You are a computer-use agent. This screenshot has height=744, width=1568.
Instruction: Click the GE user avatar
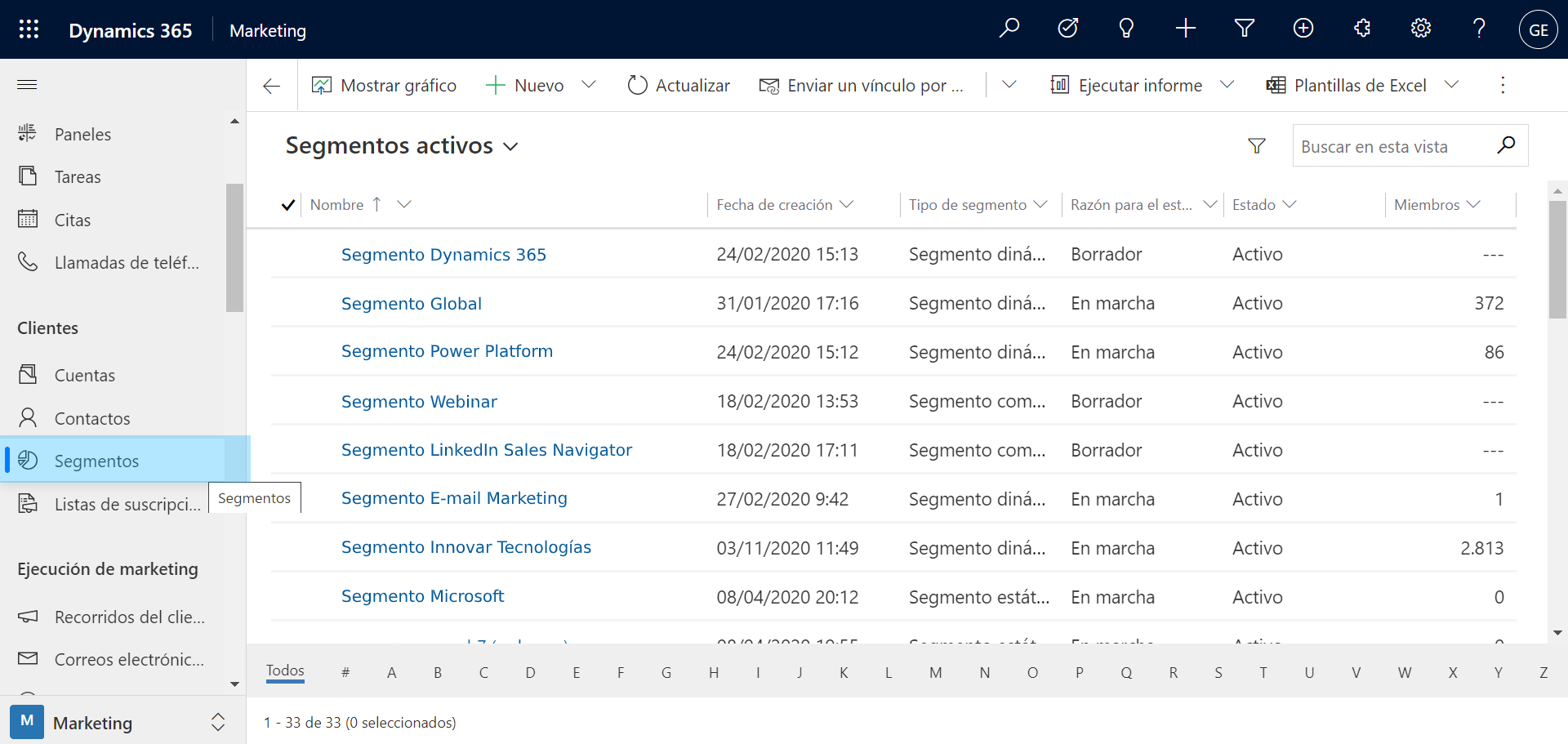click(x=1539, y=29)
